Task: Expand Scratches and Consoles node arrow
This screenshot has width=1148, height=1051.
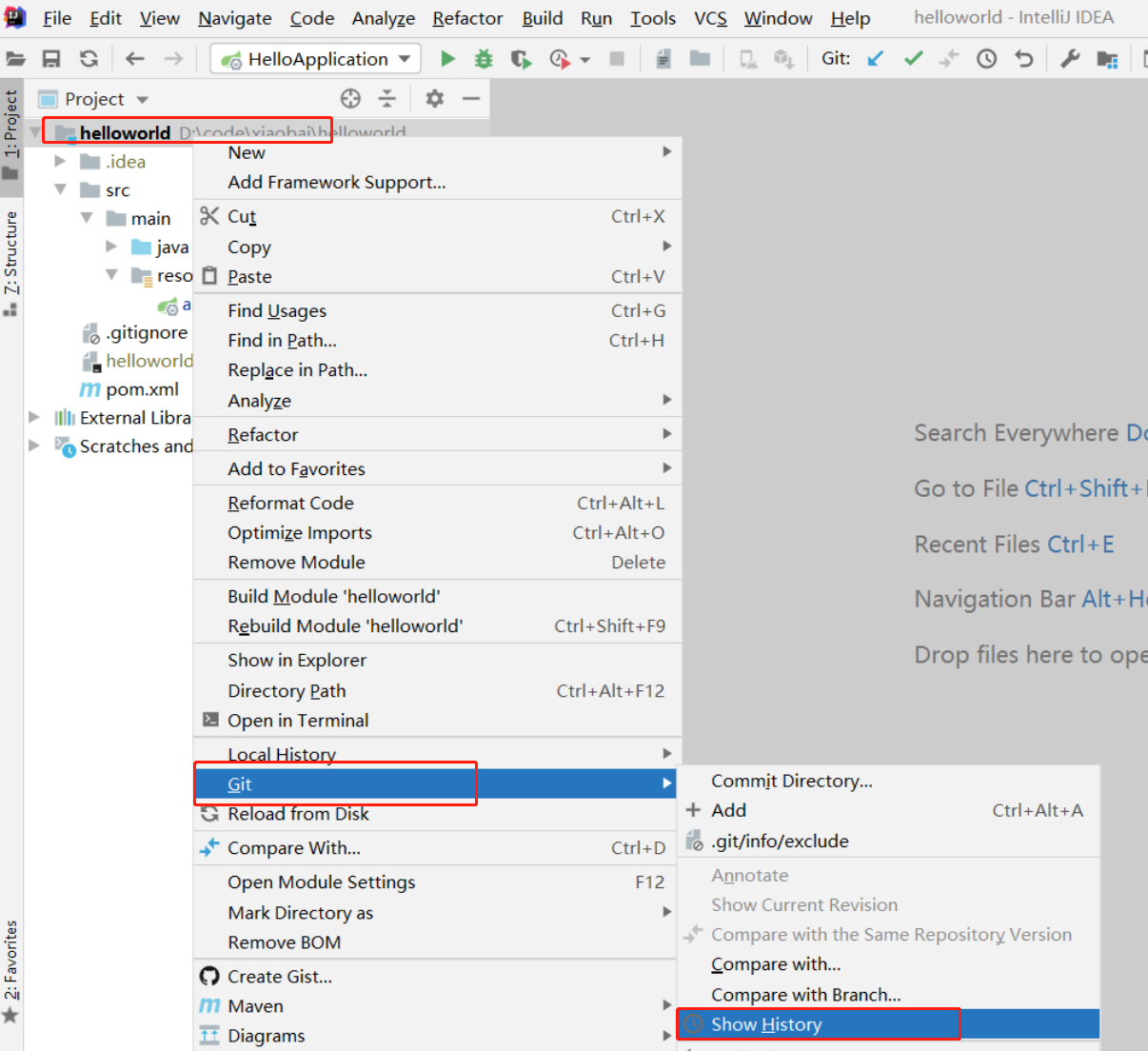Action: click(34, 446)
